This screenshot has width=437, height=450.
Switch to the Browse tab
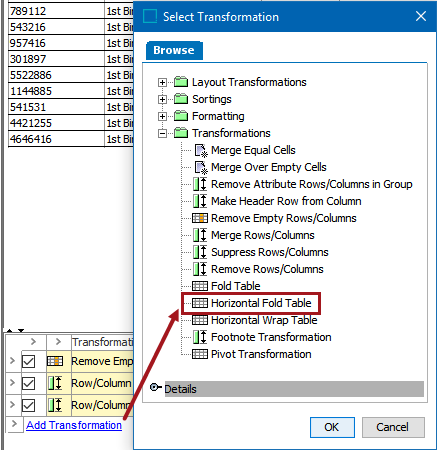point(174,50)
